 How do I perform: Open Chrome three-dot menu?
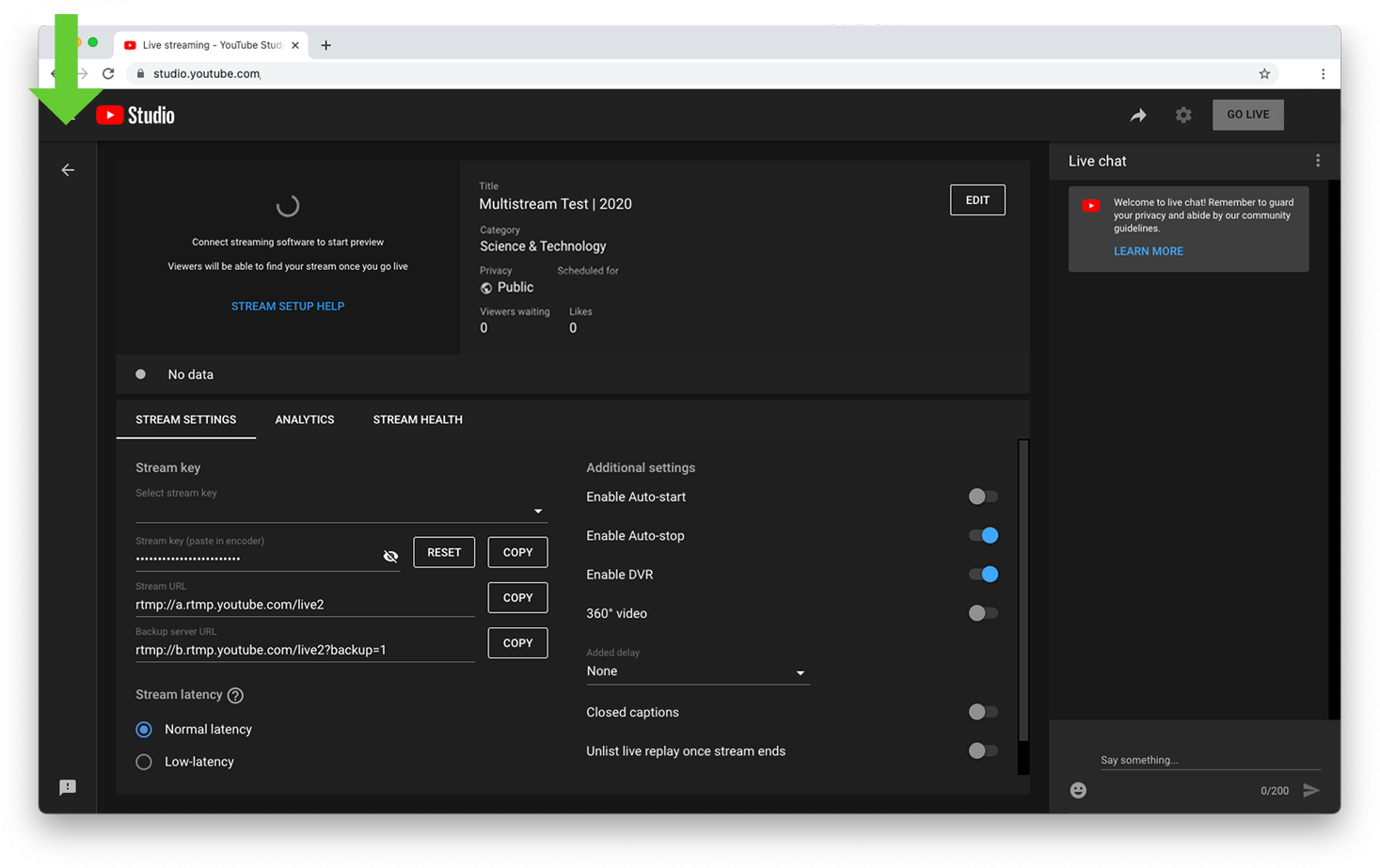pos(1323,73)
